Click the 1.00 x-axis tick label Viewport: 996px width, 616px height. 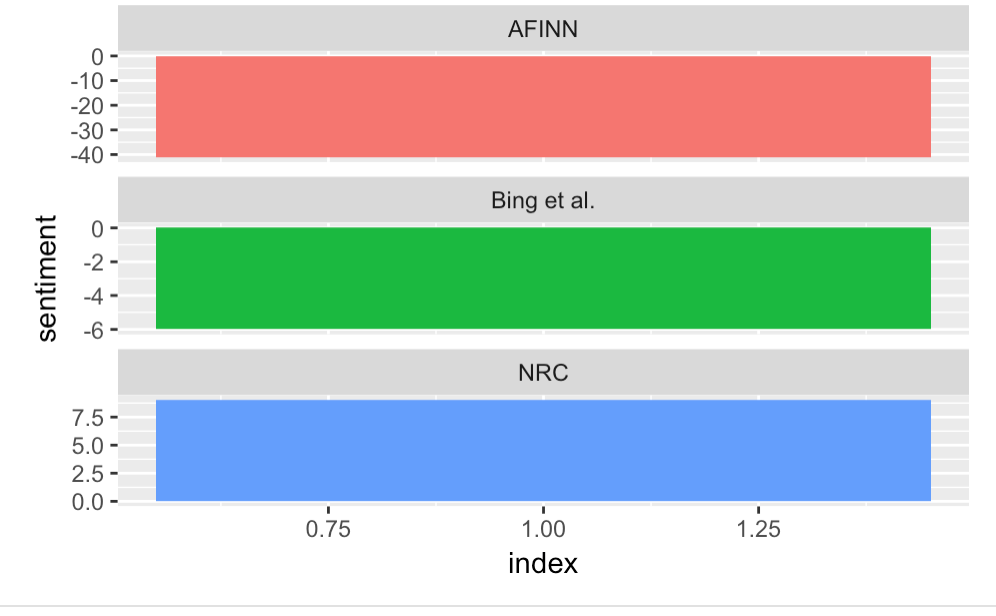543,528
